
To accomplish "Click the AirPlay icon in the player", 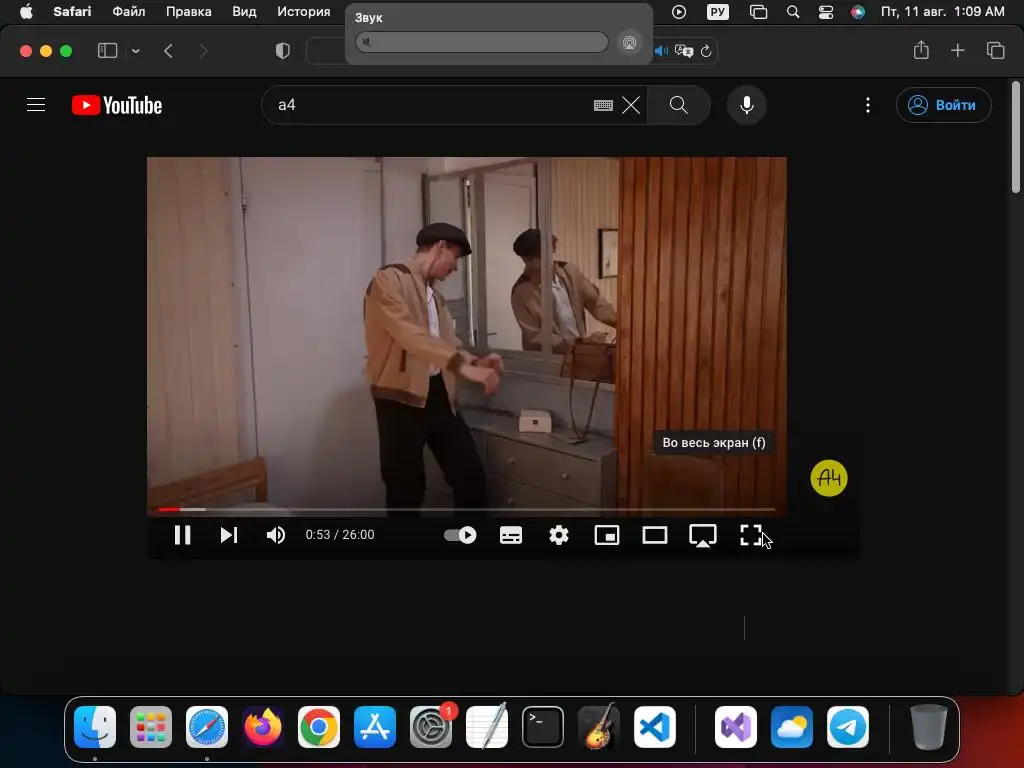I will (703, 536).
